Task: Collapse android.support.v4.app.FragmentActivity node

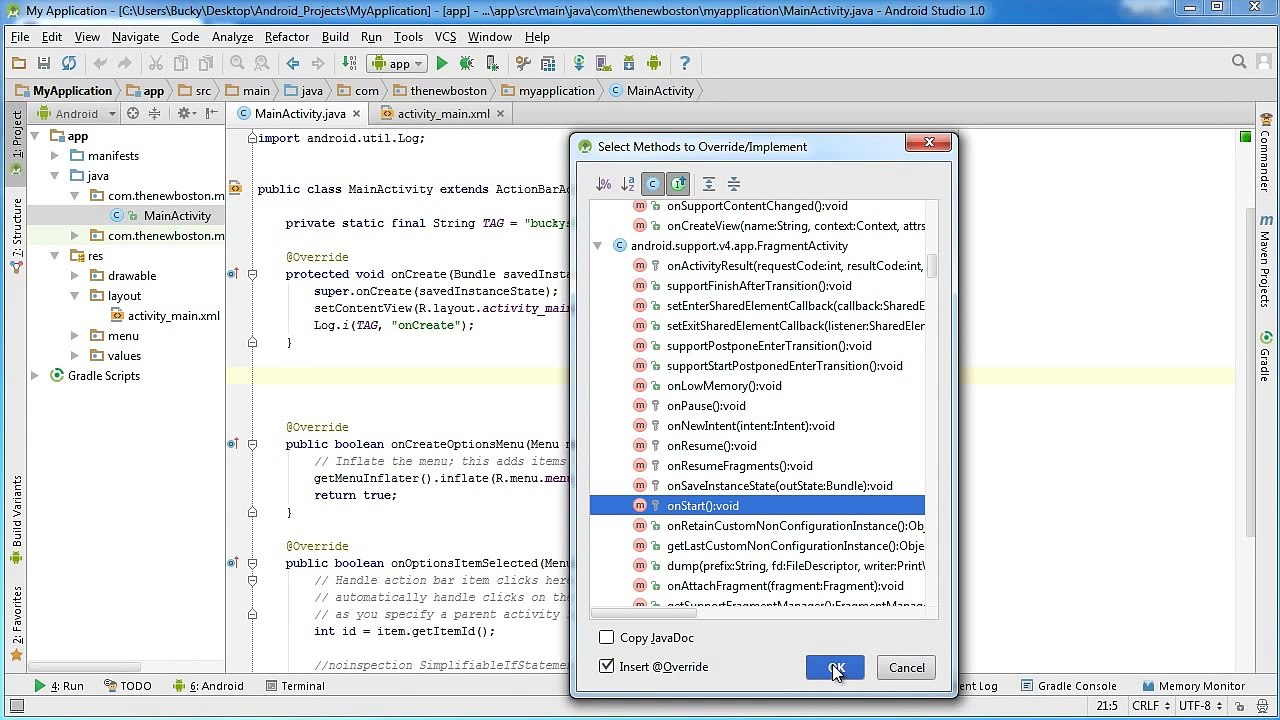Action: tap(598, 246)
